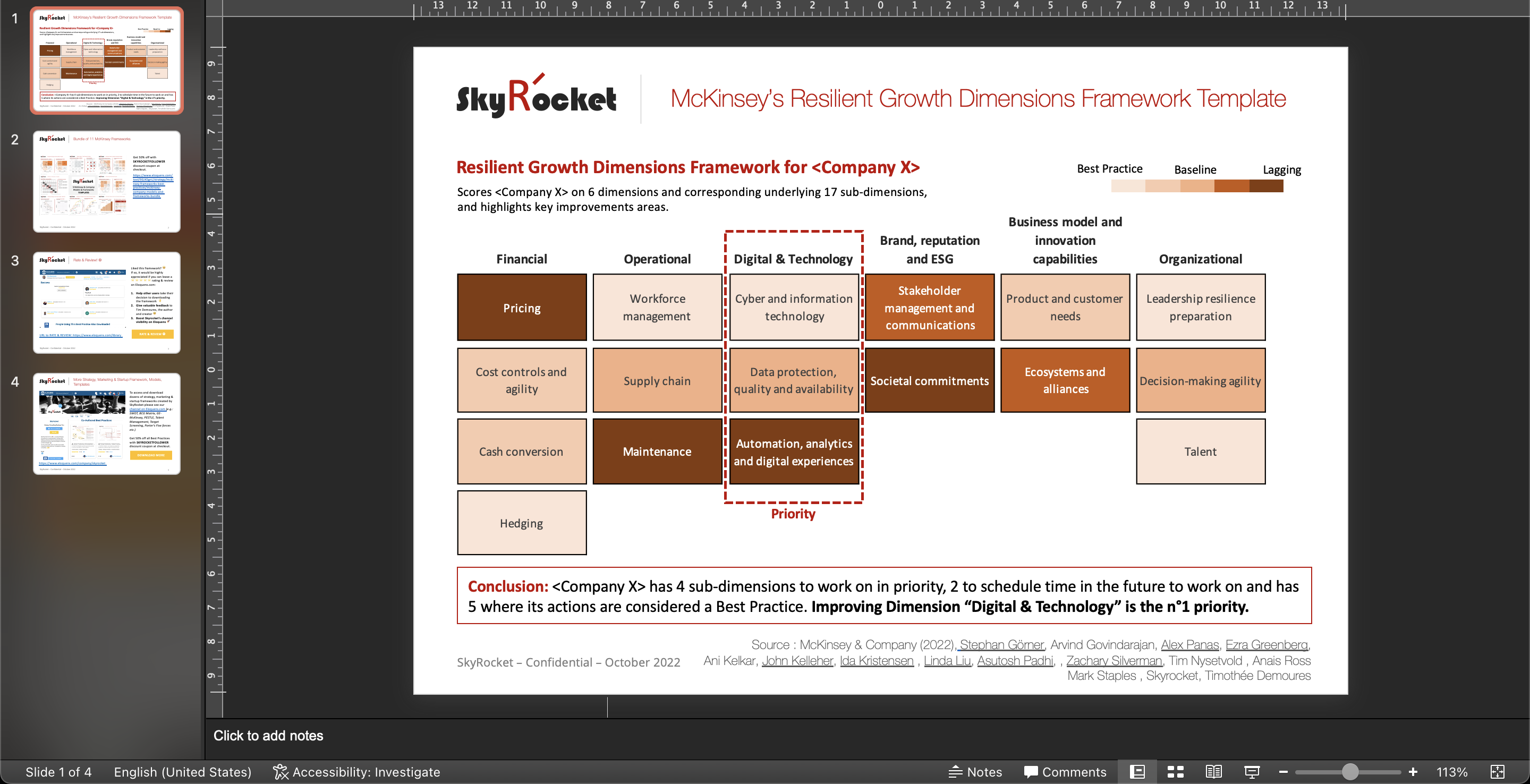Image resolution: width=1530 pixels, height=784 pixels.
Task: Click the red Priority label
Action: pyautogui.click(x=793, y=514)
